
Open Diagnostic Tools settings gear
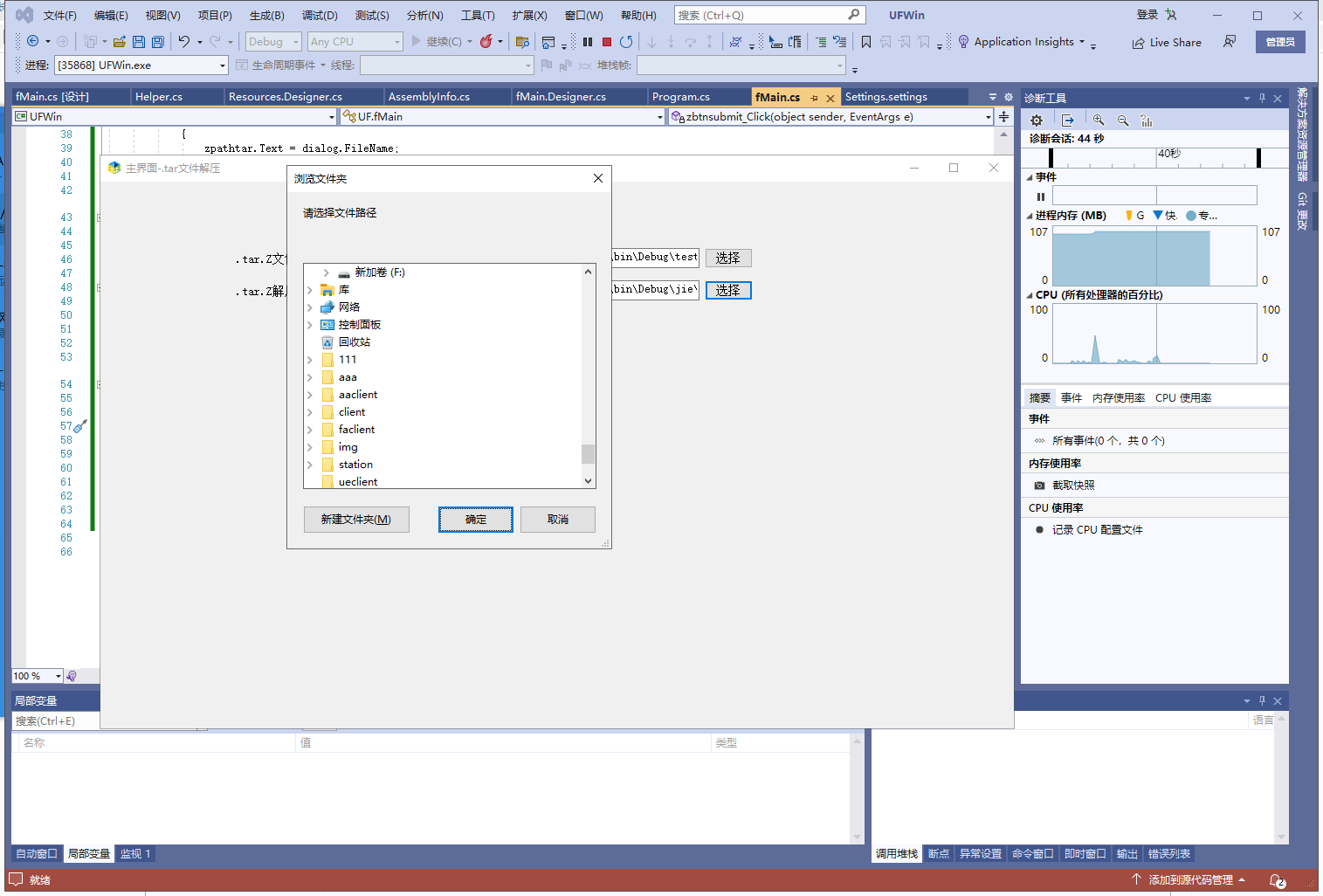tap(1037, 121)
